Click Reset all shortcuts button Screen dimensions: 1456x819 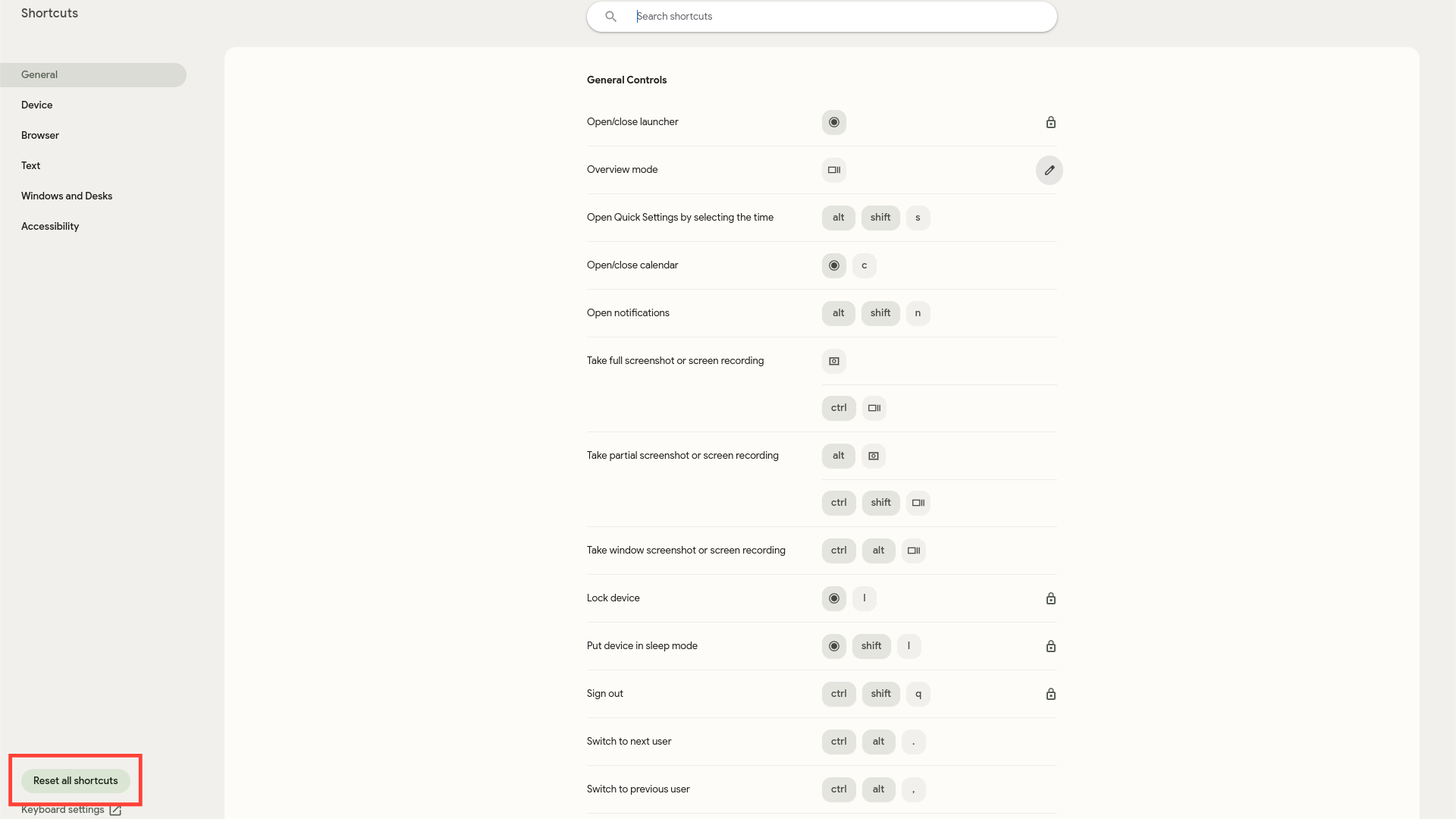(75, 780)
